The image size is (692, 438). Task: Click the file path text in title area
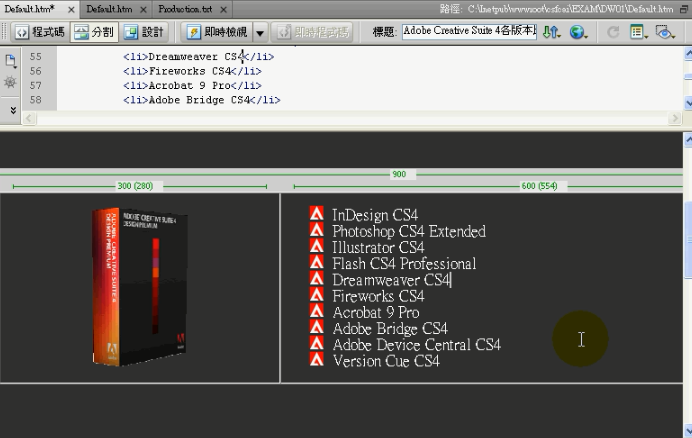pos(570,9)
